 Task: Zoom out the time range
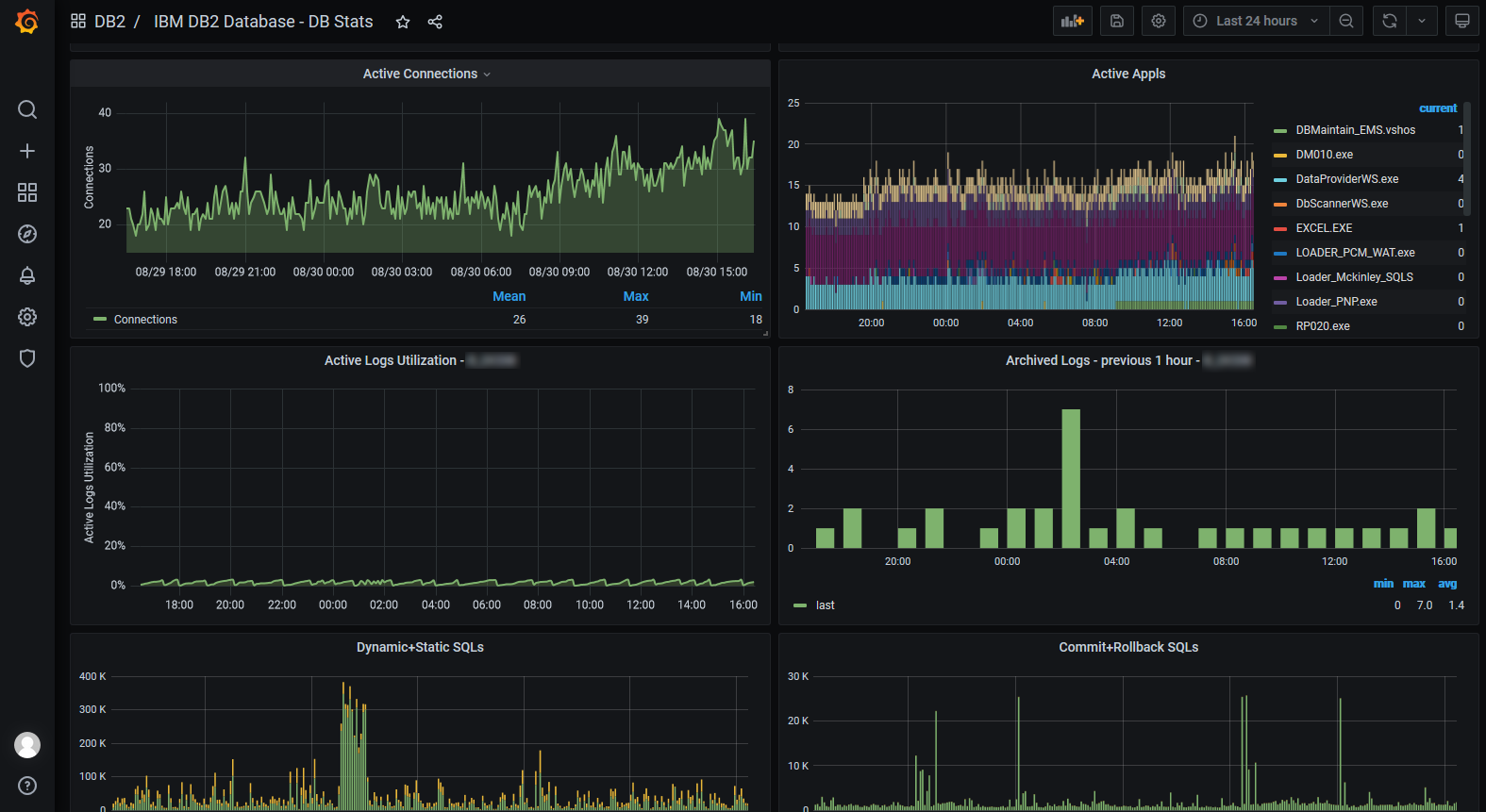tap(1346, 21)
